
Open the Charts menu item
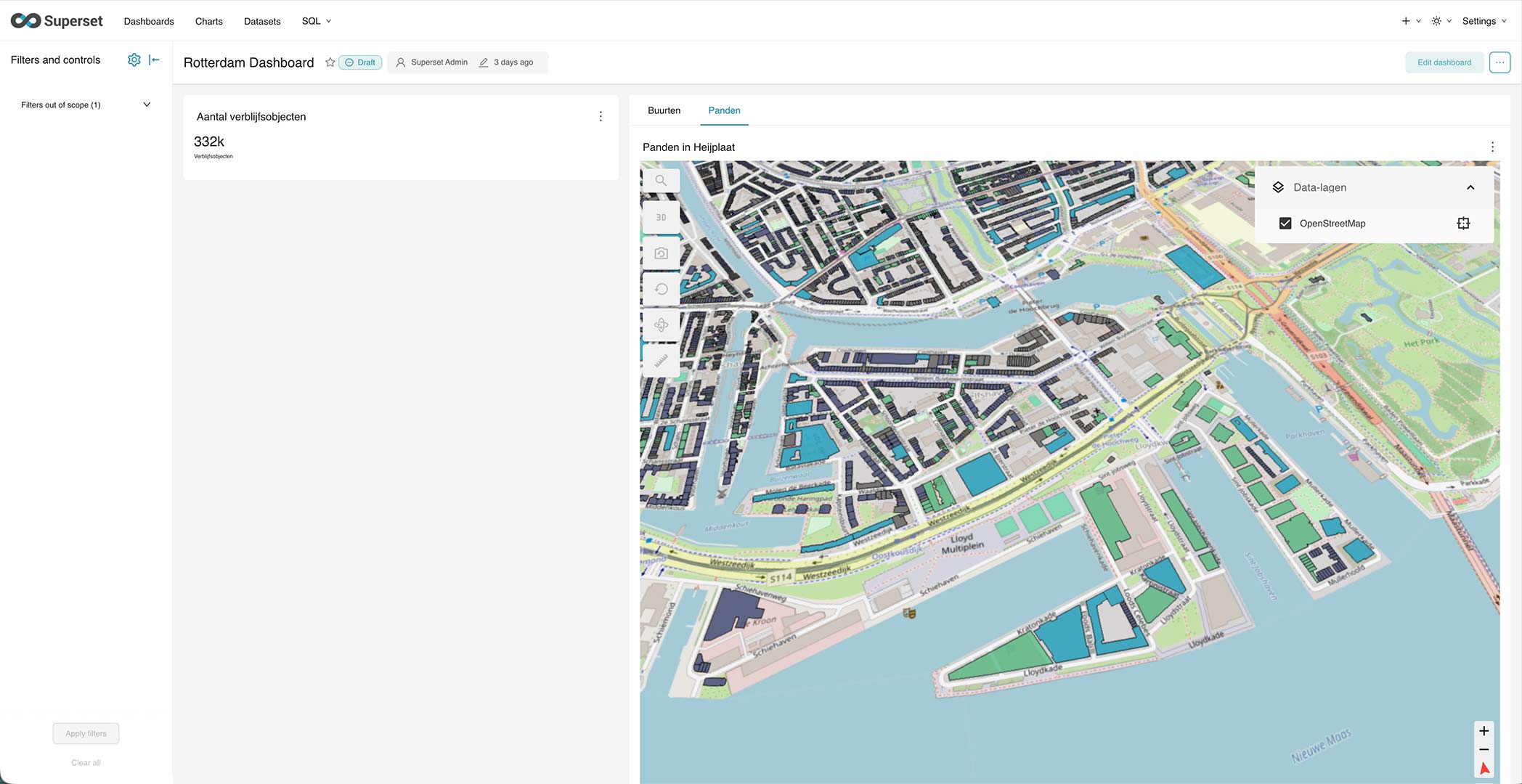coord(208,21)
